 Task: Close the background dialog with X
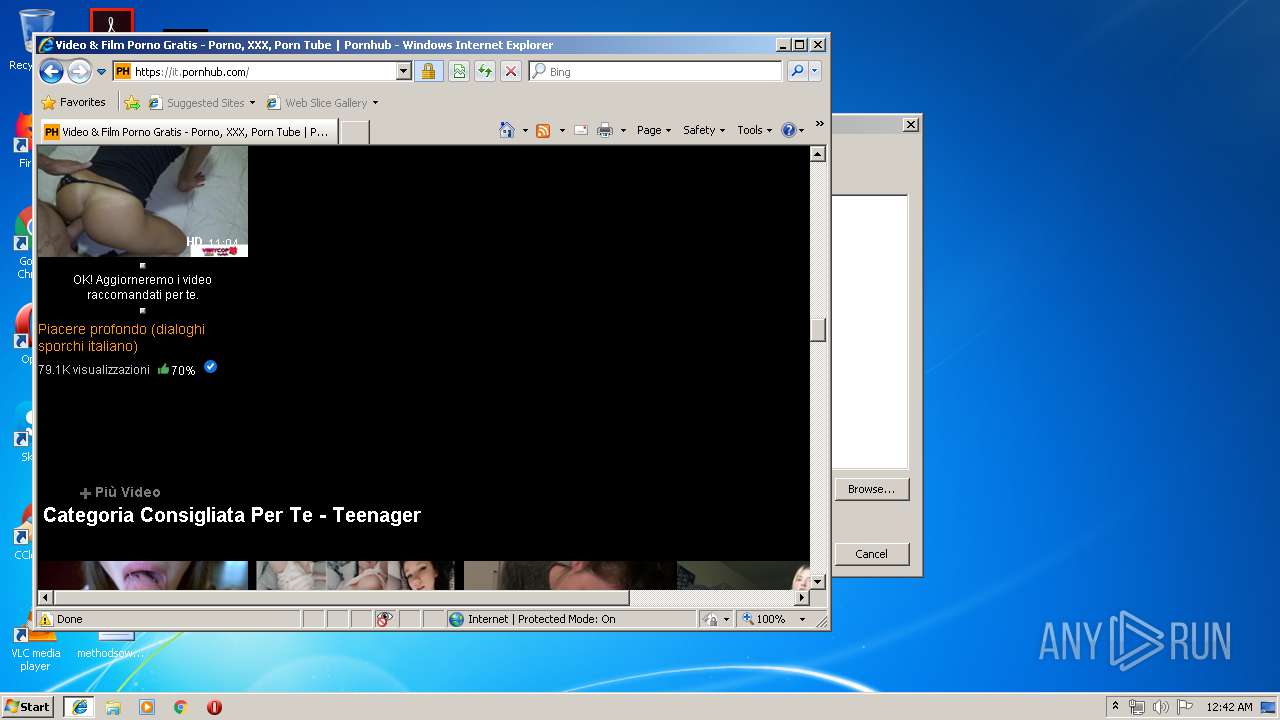click(910, 124)
